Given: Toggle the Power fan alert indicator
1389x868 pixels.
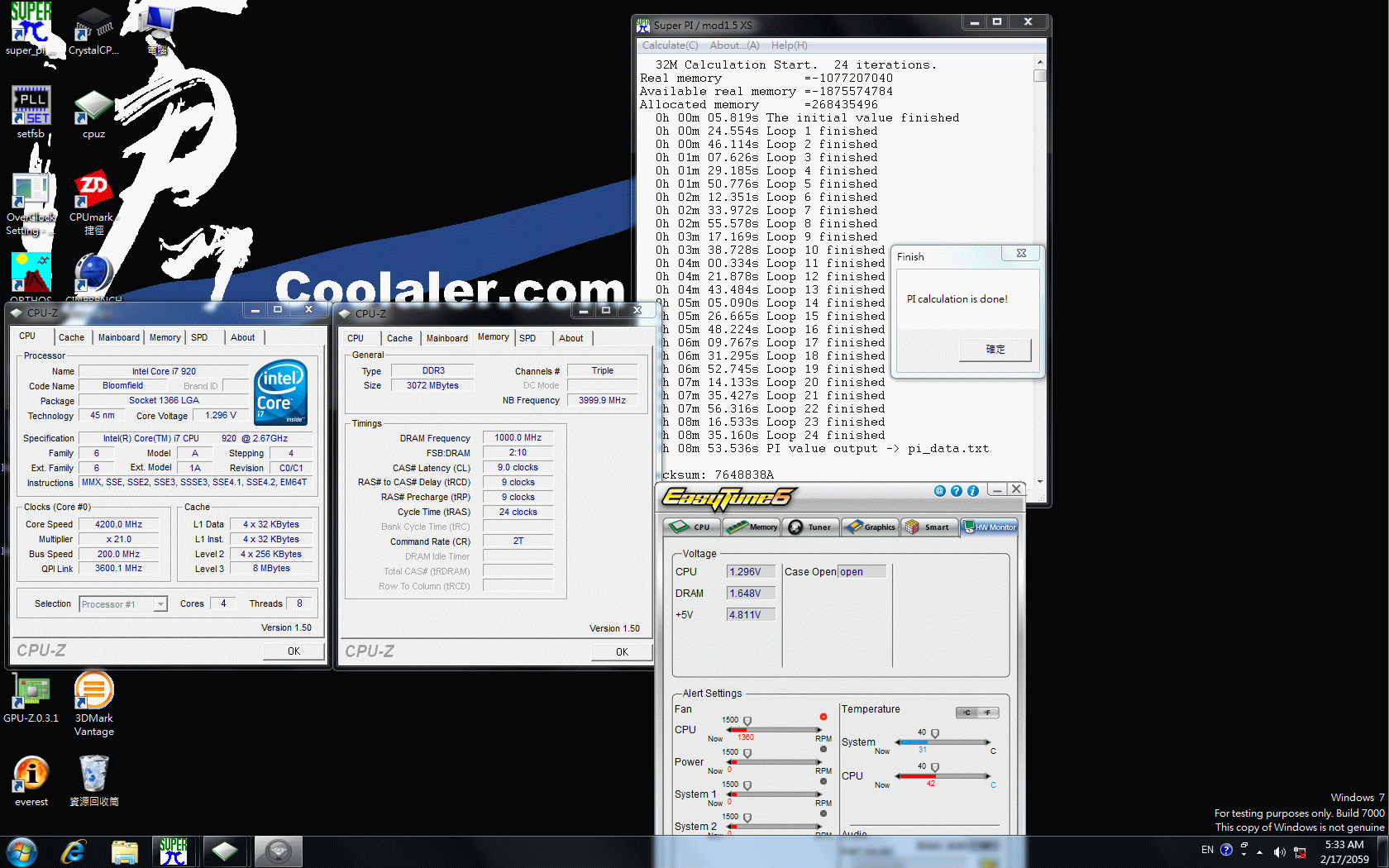Looking at the screenshot, I should [x=823, y=749].
